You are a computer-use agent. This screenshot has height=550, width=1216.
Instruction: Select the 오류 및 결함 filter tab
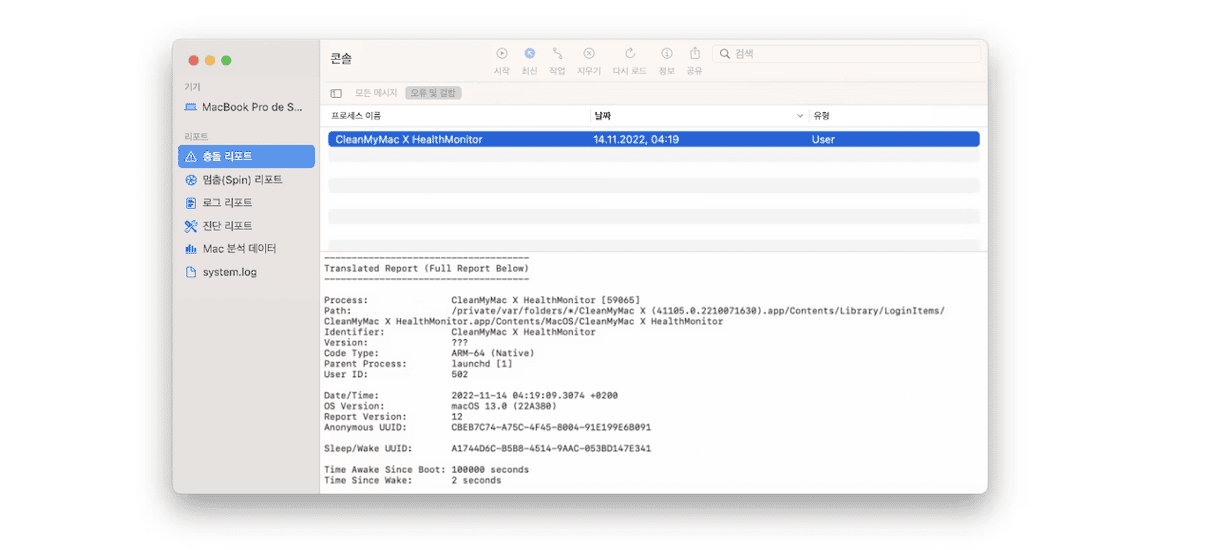point(433,93)
